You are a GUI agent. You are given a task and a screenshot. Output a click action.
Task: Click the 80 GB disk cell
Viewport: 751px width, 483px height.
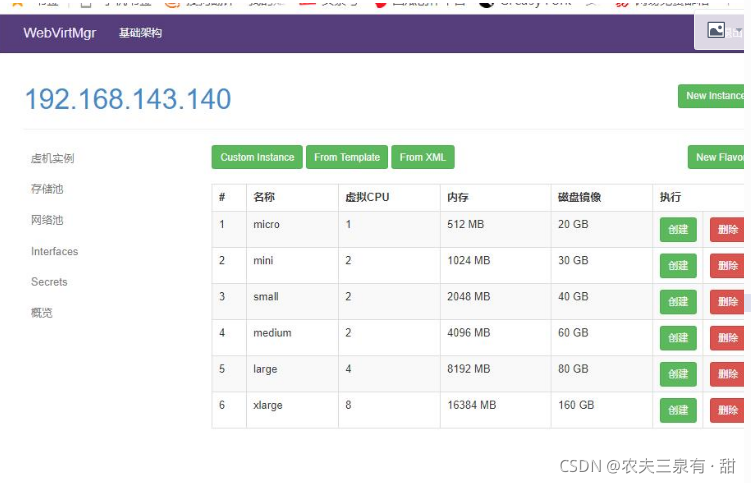tap(602, 374)
